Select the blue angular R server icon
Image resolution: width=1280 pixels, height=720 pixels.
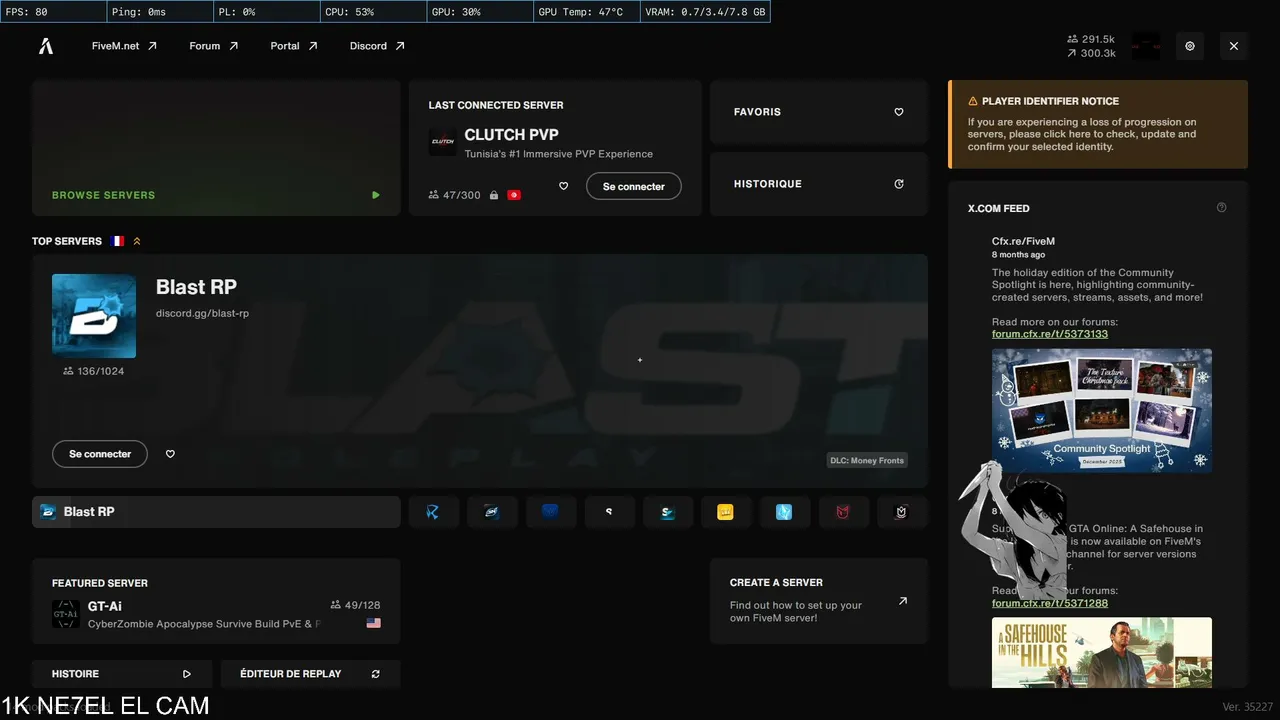tap(433, 512)
